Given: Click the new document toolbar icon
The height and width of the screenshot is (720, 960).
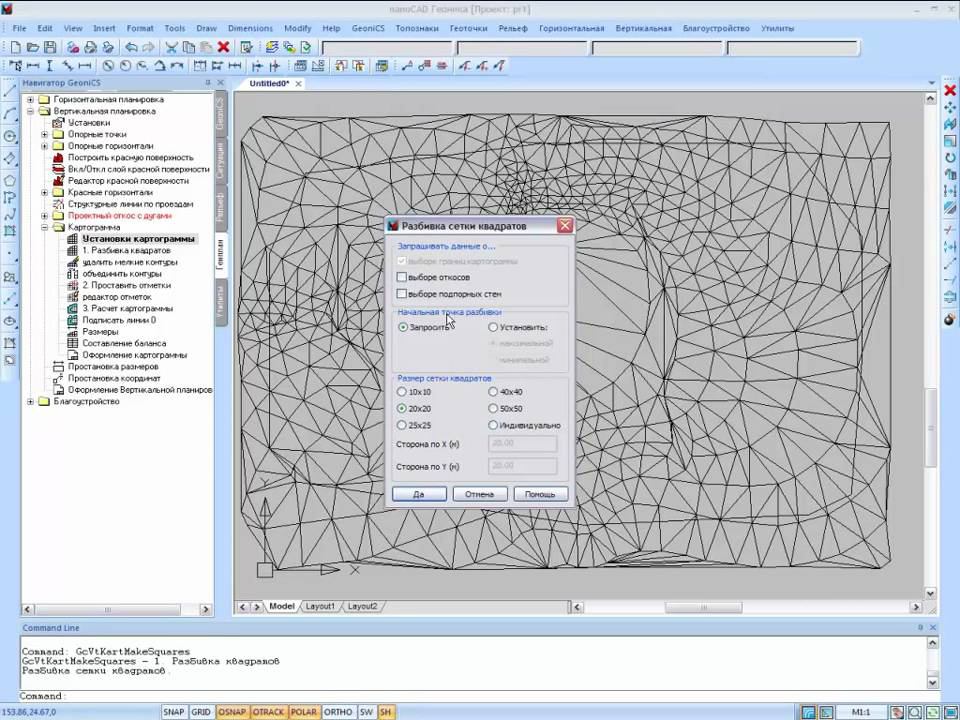Looking at the screenshot, I should [16, 47].
